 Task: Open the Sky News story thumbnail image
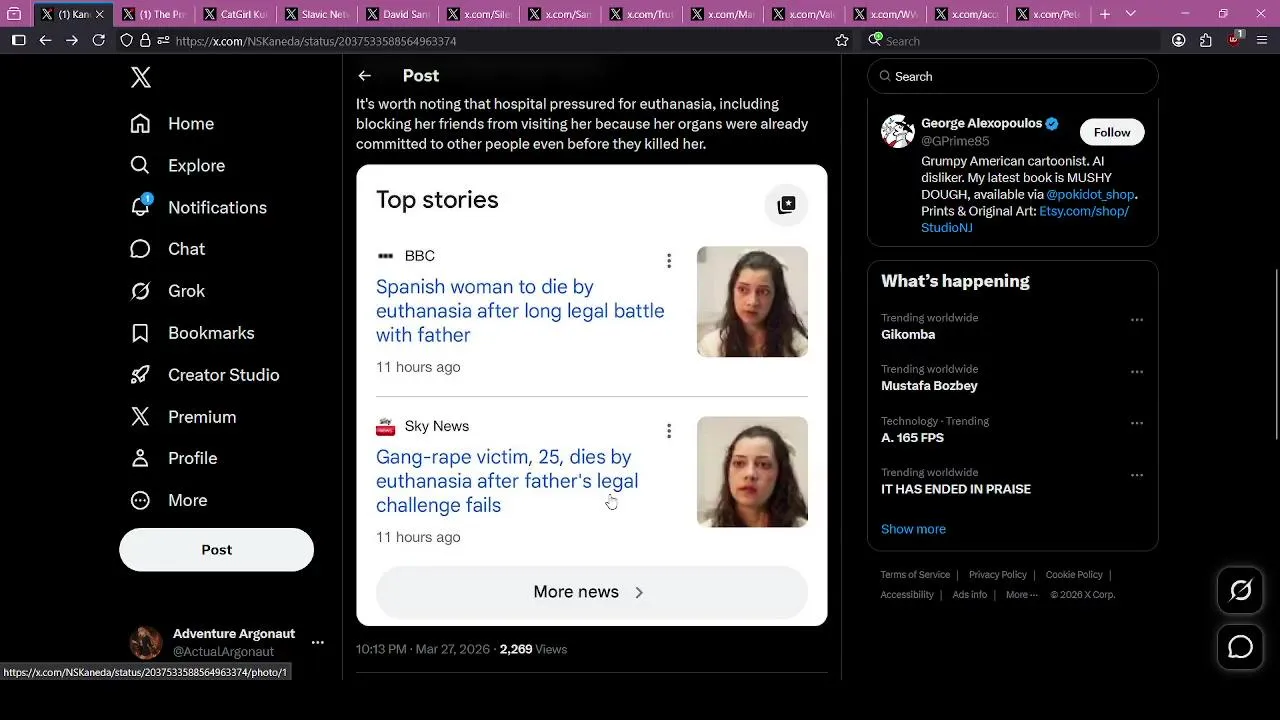coord(752,471)
